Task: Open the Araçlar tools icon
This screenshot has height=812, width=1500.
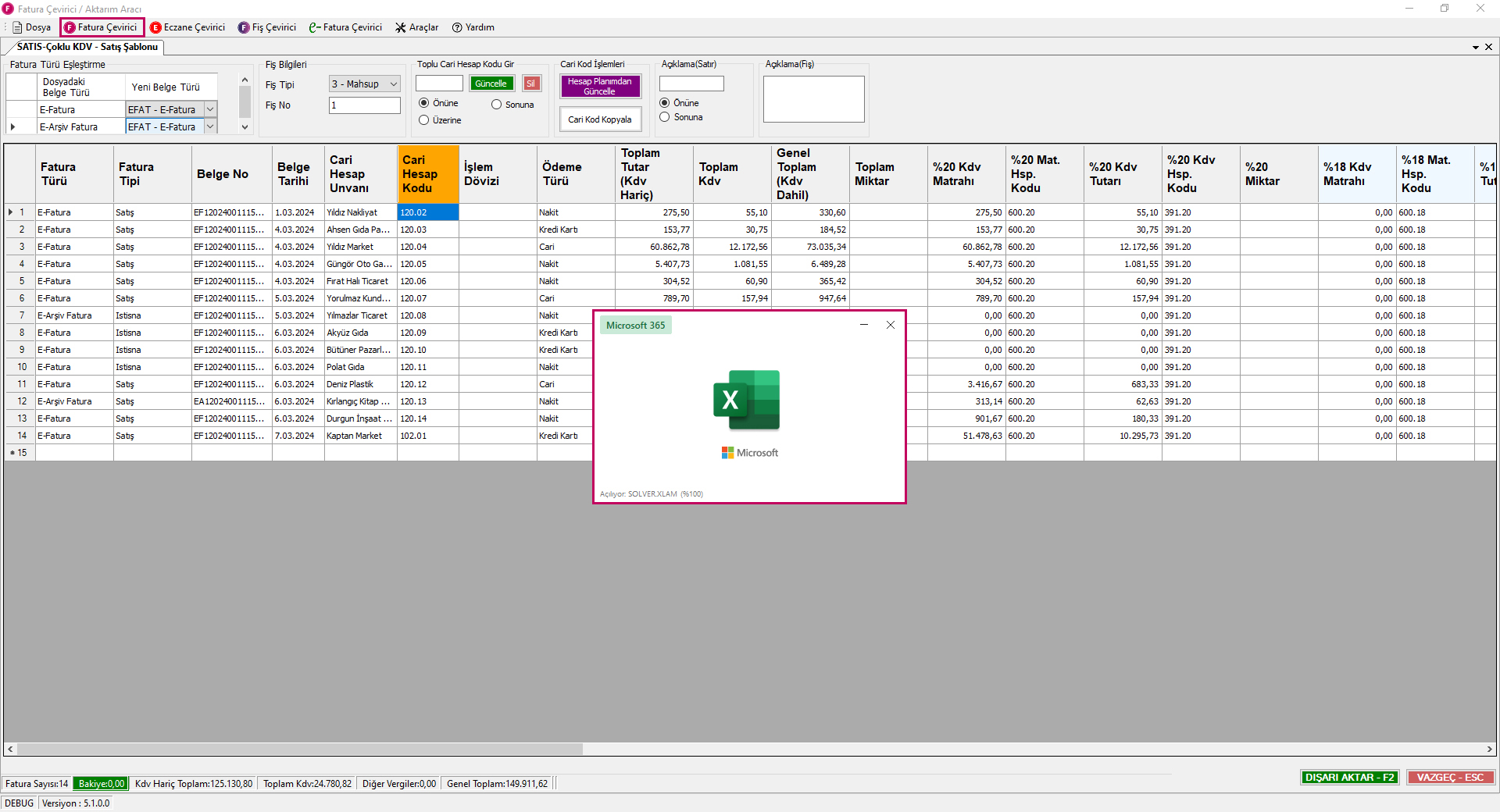Action: (401, 27)
